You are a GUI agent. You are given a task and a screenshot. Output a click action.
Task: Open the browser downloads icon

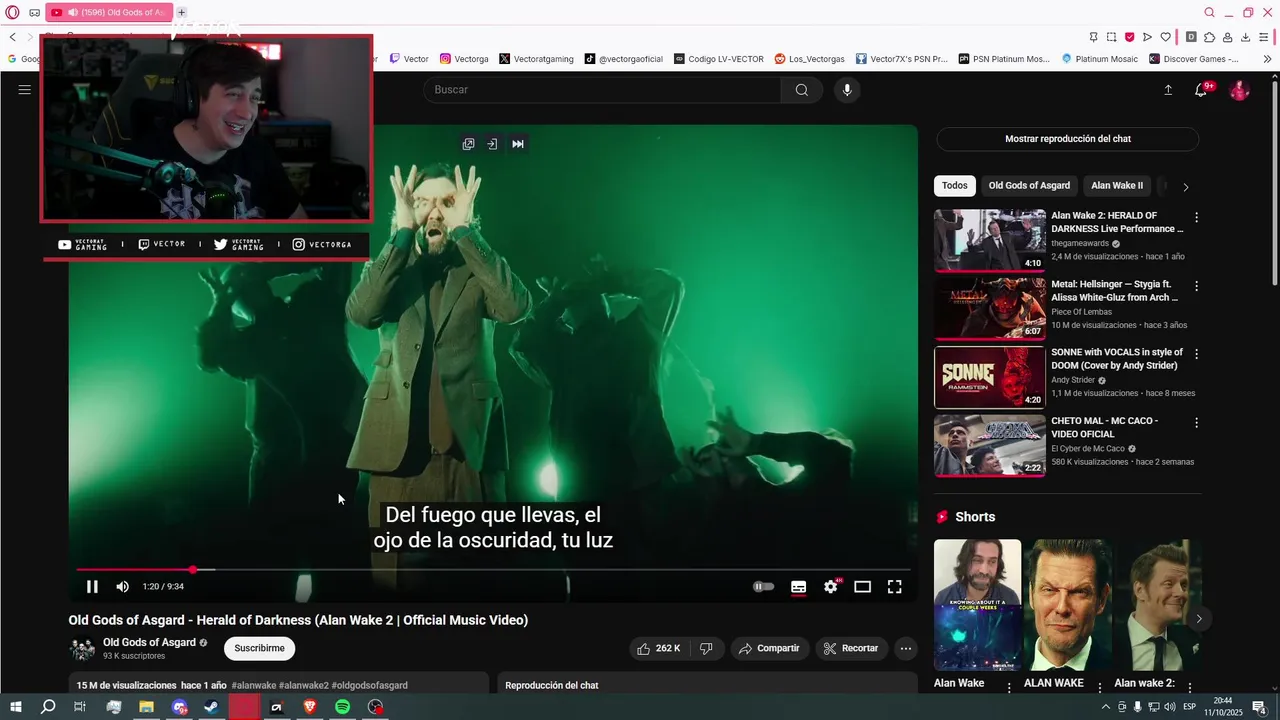tap(1245, 37)
